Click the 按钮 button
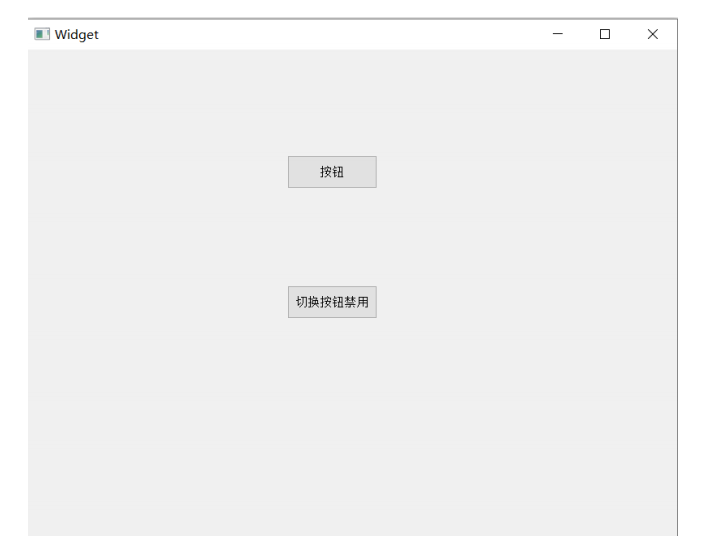The width and height of the screenshot is (706, 554). click(x=332, y=172)
